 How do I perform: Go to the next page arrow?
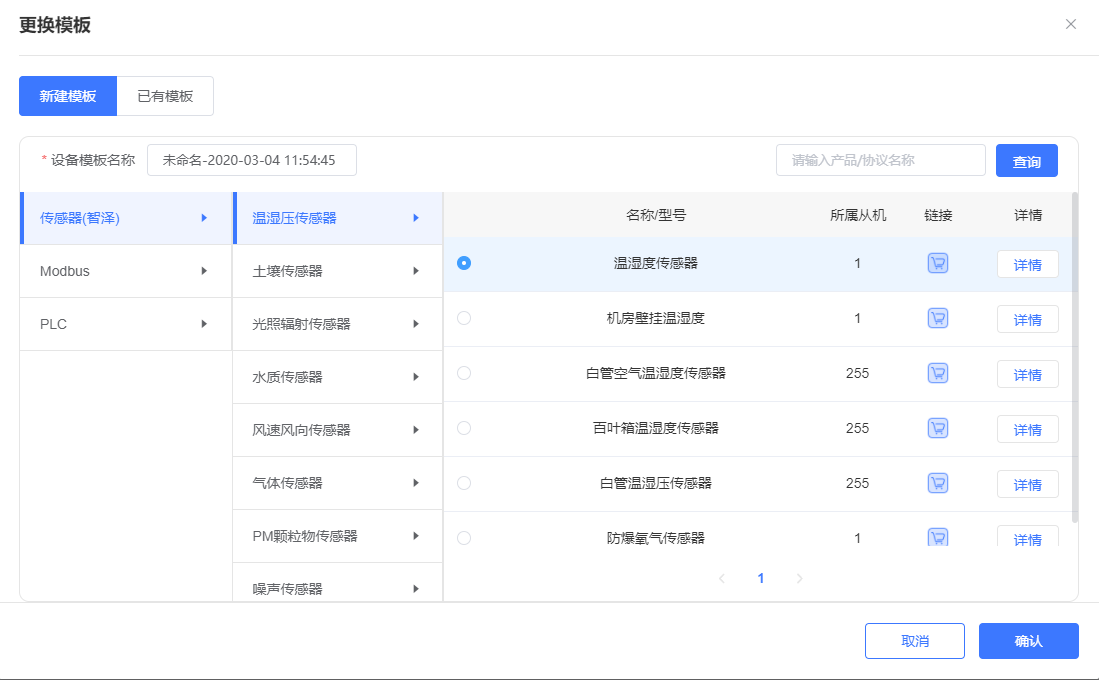pos(799,578)
